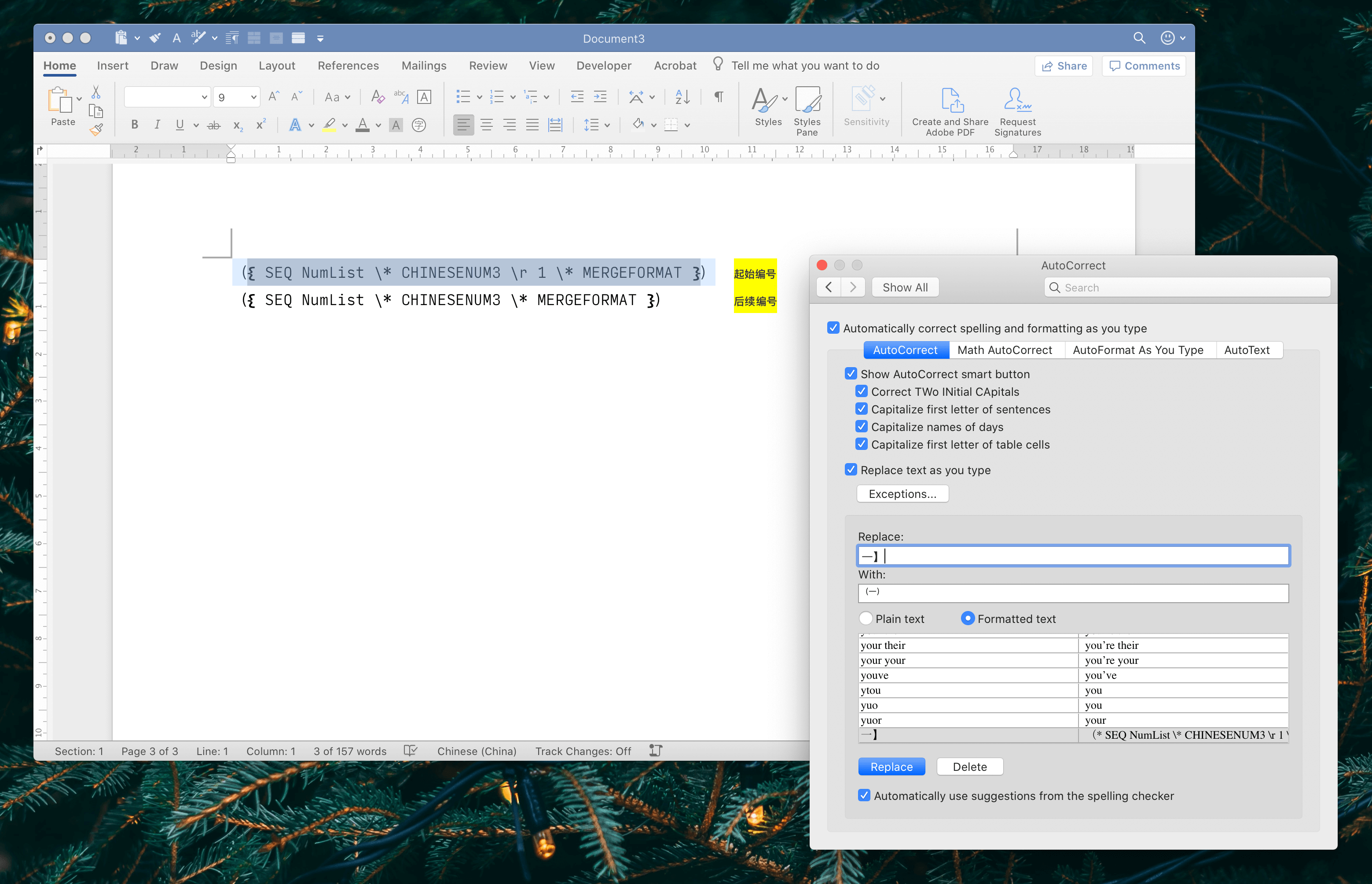Toggle Bold formatting in the ribbon
Viewport: 1372px width, 884px height.
(x=135, y=125)
